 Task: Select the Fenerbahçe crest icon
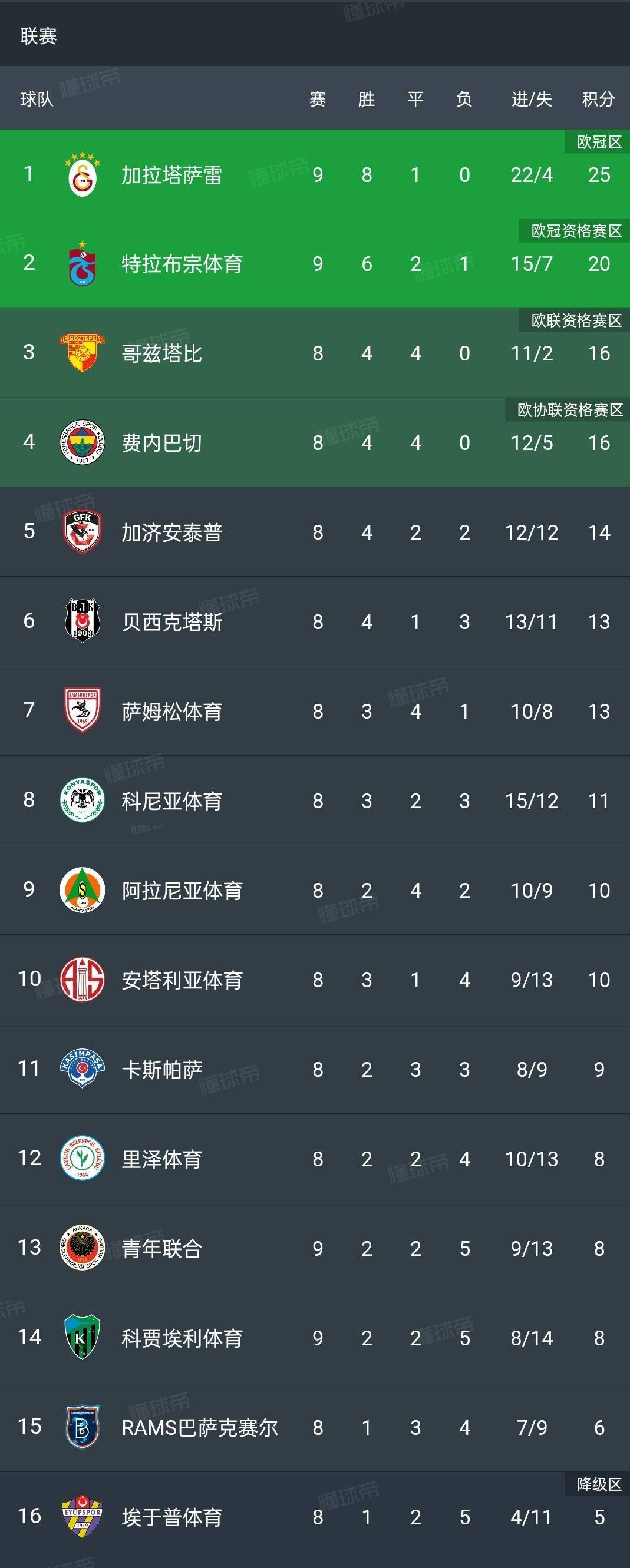tap(83, 442)
